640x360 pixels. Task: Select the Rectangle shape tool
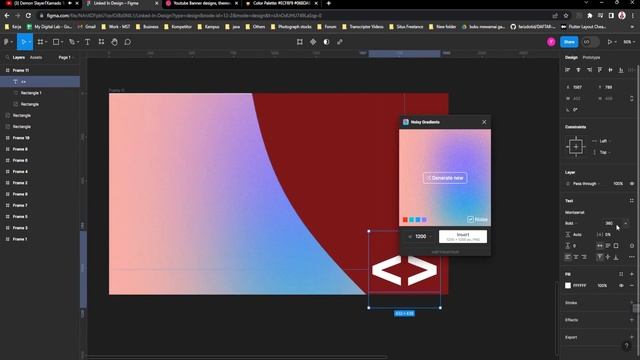pyautogui.click(x=56, y=42)
